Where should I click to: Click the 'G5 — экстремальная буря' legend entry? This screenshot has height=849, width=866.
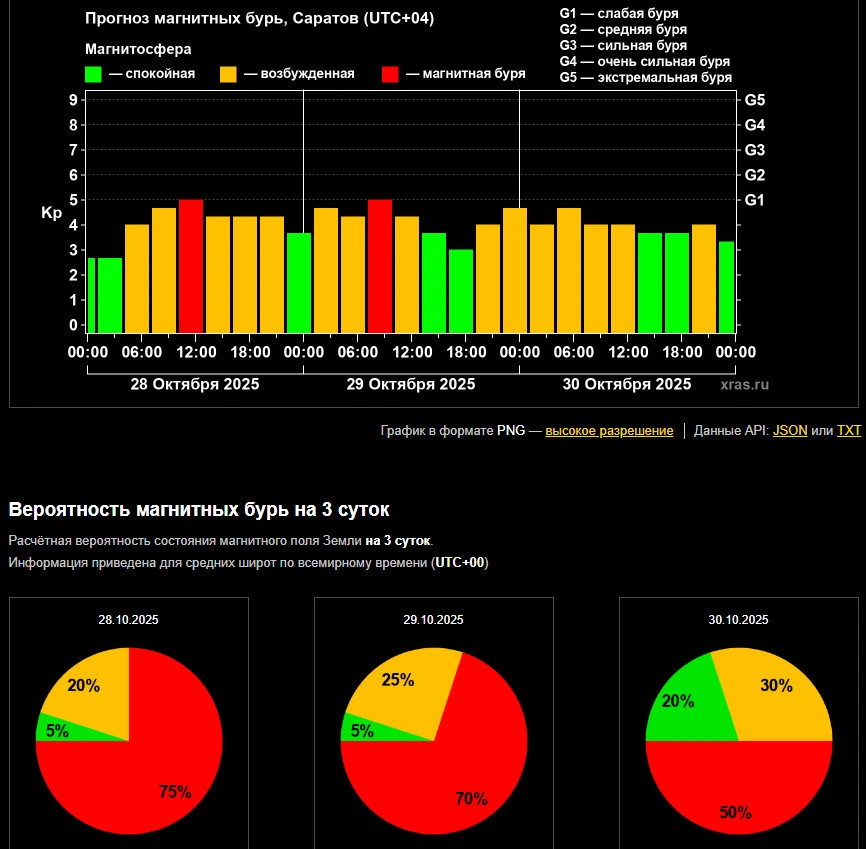click(645, 77)
